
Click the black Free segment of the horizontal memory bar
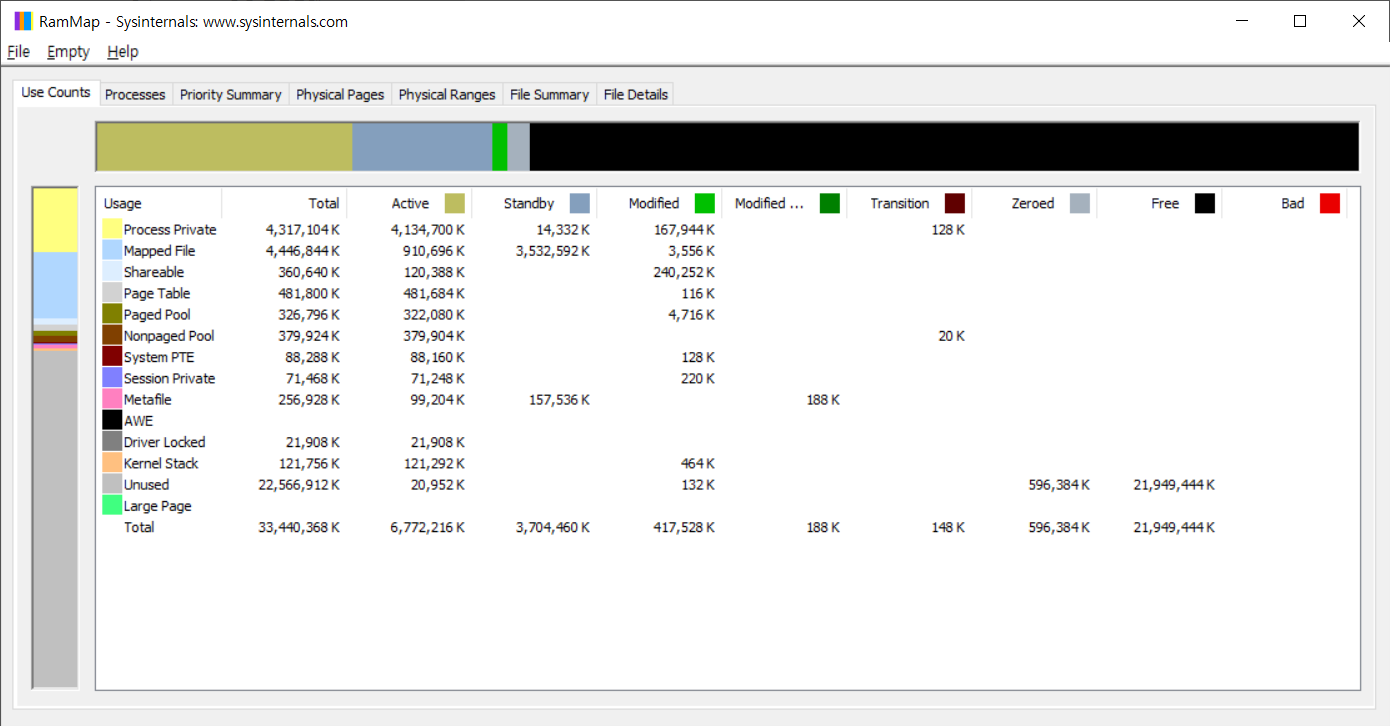click(944, 147)
